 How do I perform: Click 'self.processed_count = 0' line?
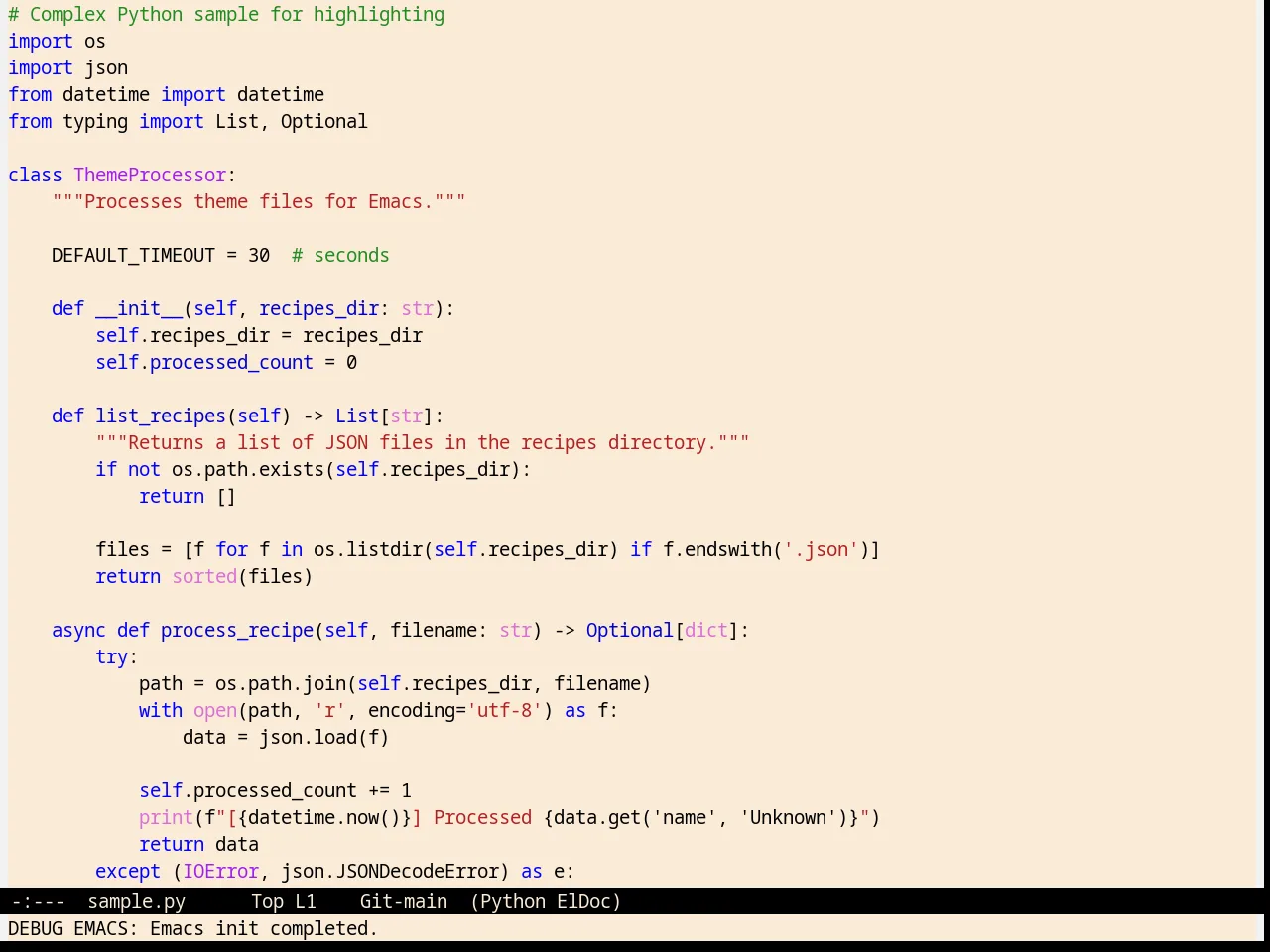coord(226,362)
